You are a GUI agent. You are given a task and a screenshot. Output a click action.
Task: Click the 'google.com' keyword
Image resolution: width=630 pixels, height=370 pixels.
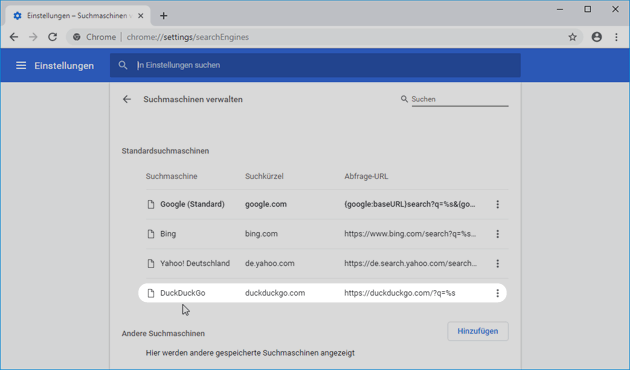(x=266, y=204)
